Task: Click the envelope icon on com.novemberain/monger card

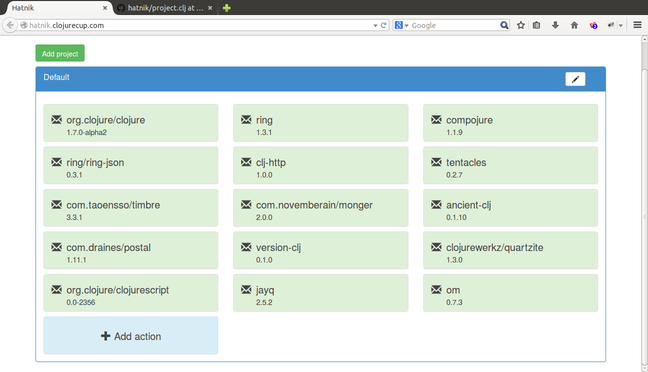Action: click(x=246, y=205)
